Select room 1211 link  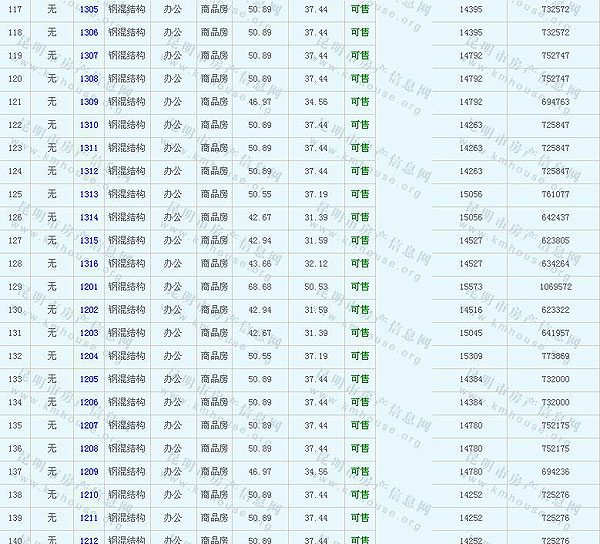(89, 518)
